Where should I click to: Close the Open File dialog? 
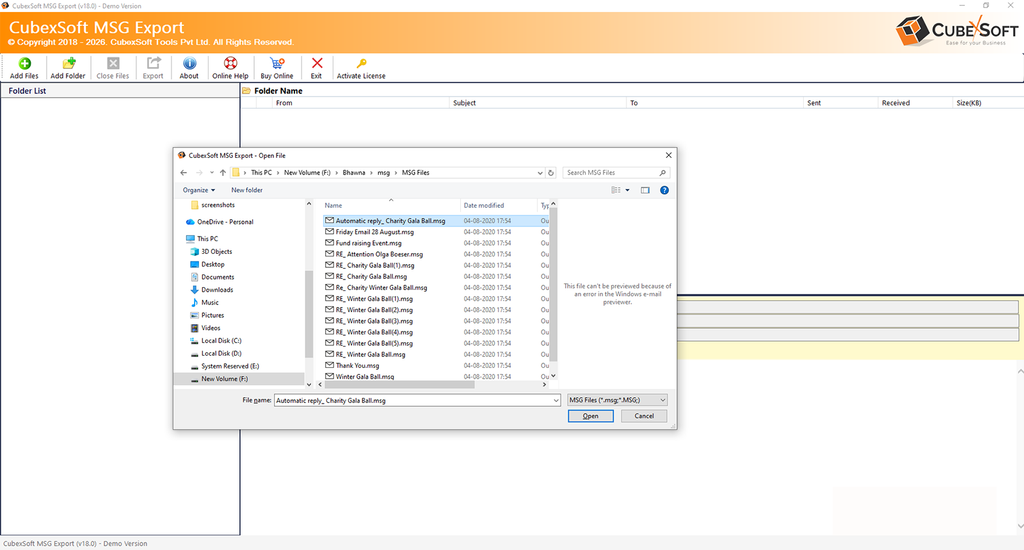click(668, 155)
